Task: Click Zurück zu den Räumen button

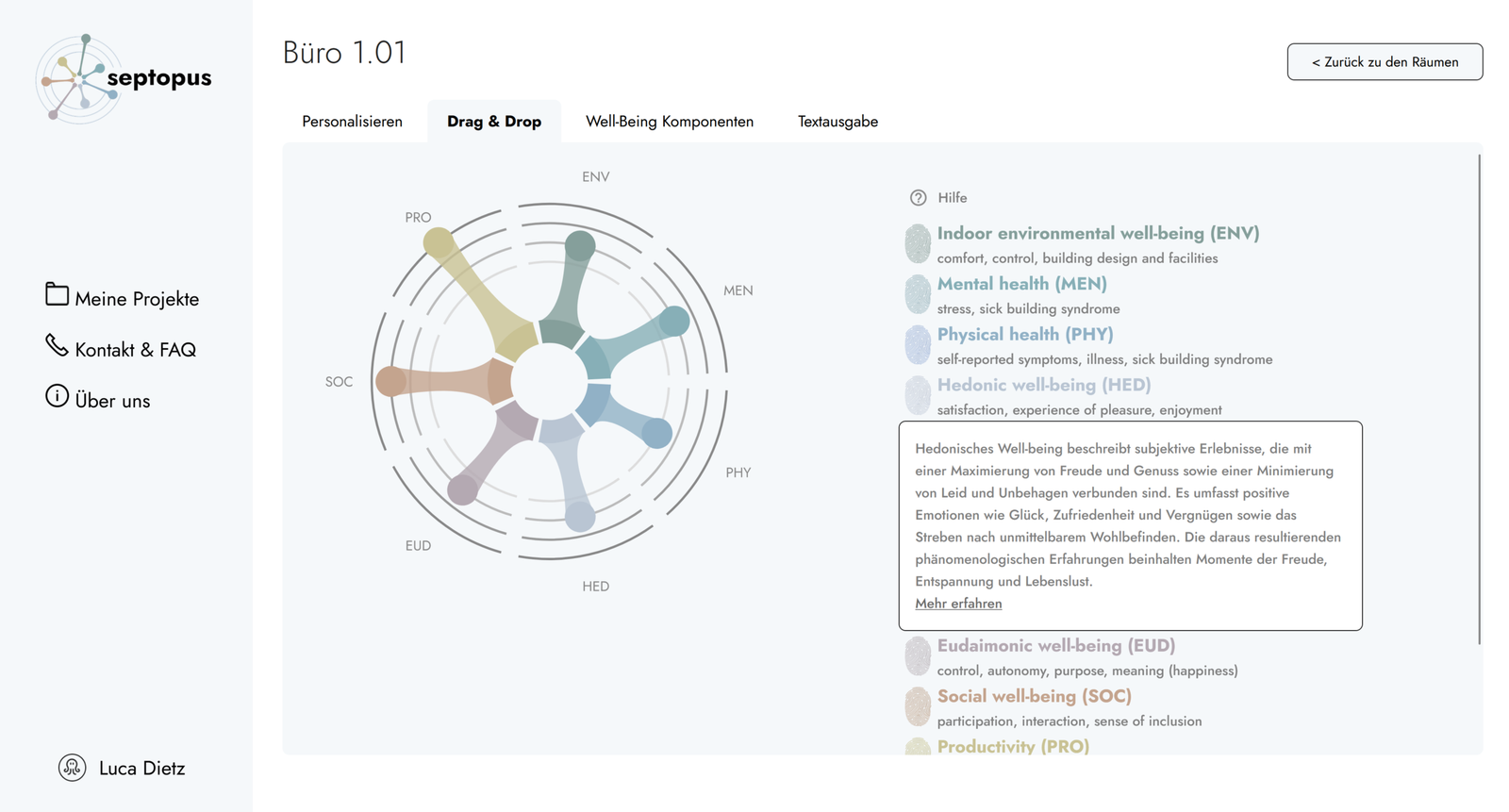Action: 1385,62
